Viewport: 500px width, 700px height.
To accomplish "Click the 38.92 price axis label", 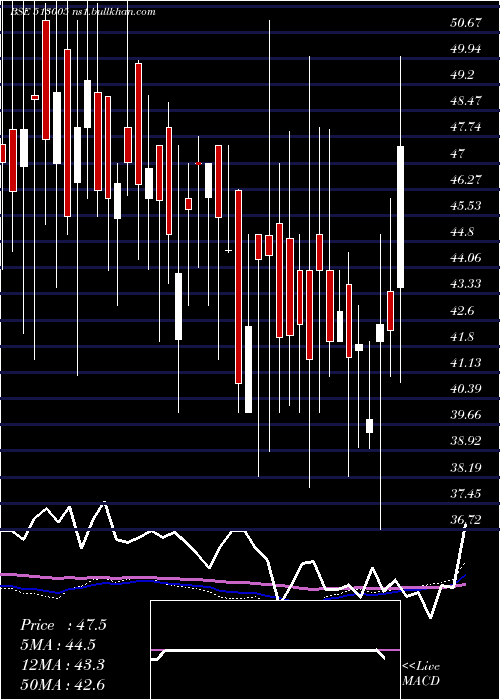I will [466, 441].
